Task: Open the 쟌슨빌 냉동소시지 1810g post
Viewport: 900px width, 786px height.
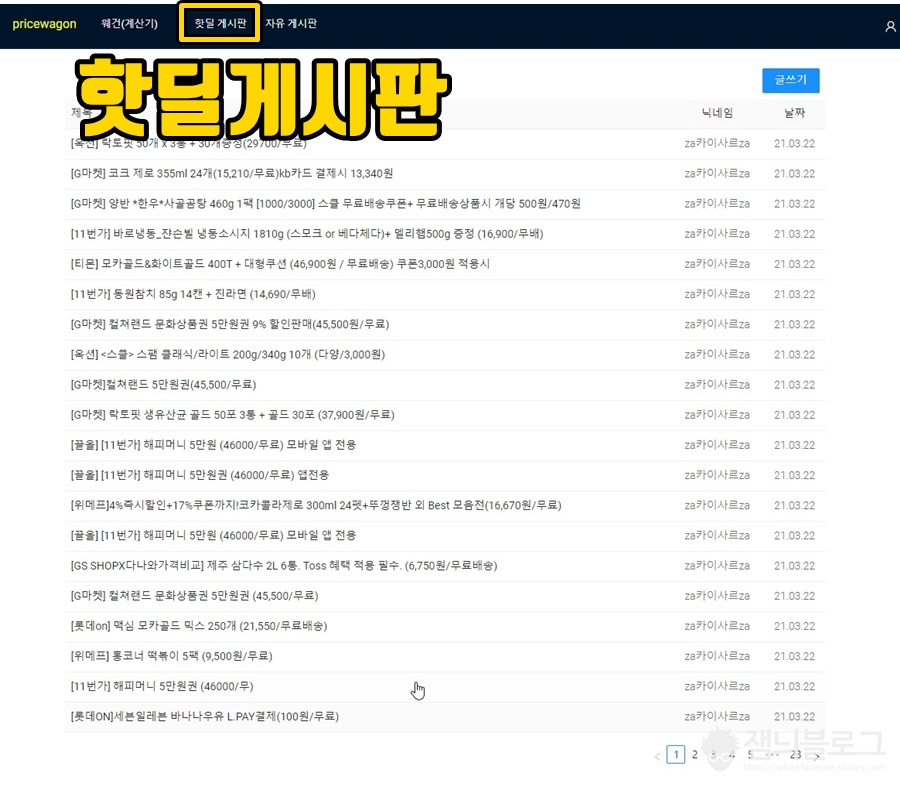Action: [x=307, y=234]
